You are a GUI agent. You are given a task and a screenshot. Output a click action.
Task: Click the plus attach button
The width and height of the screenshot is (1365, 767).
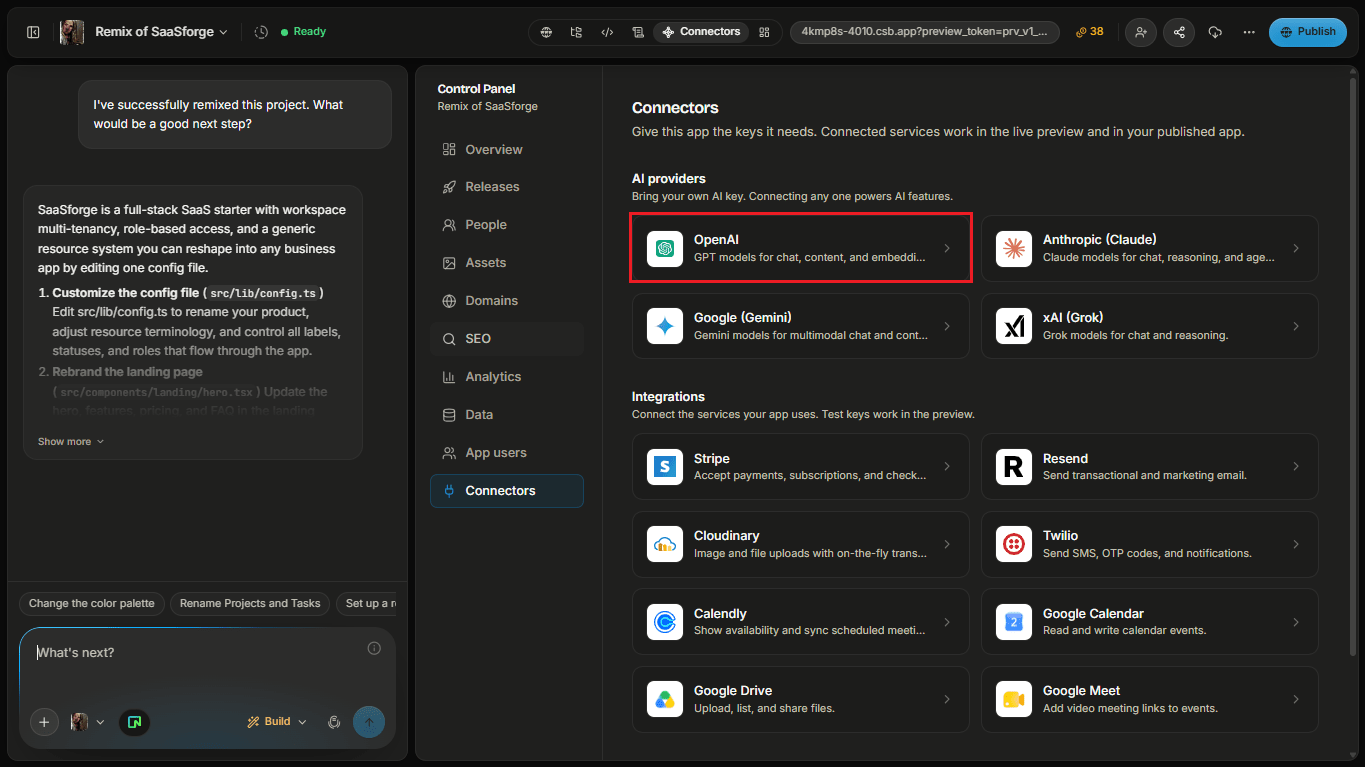[x=44, y=722]
